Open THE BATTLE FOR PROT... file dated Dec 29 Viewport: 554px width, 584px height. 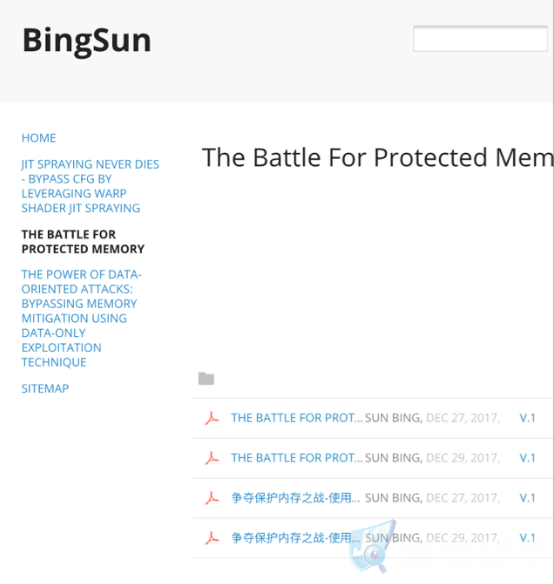[x=297, y=458]
